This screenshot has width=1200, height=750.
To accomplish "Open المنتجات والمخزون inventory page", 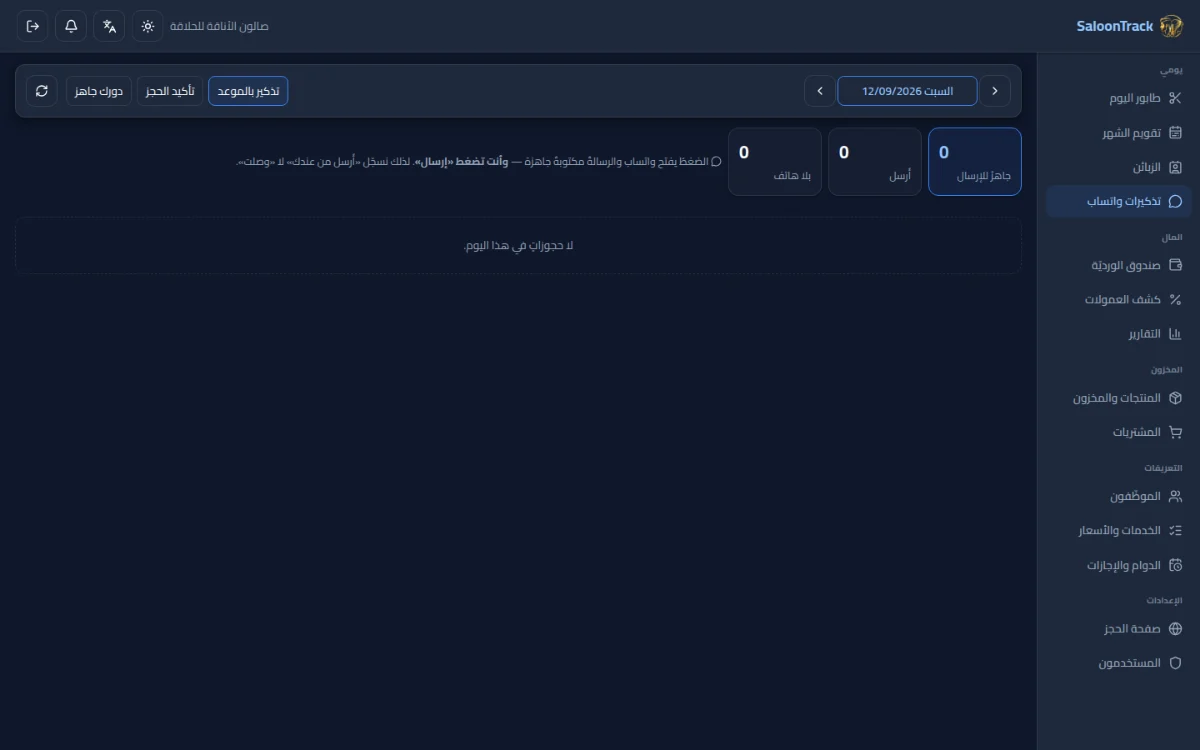I will [x=1119, y=398].
